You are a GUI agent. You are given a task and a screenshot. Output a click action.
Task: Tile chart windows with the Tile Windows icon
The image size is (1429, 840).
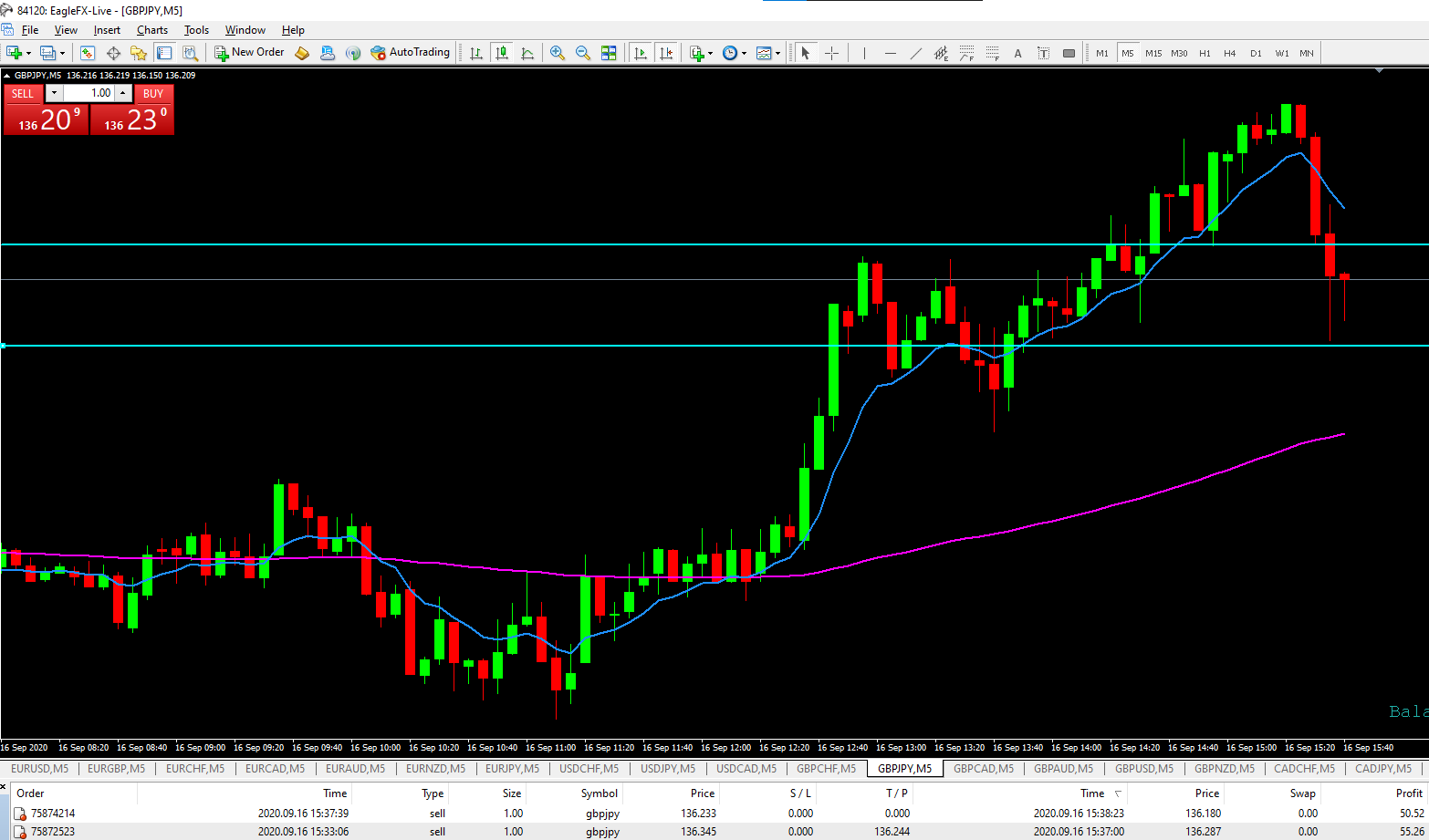click(609, 53)
